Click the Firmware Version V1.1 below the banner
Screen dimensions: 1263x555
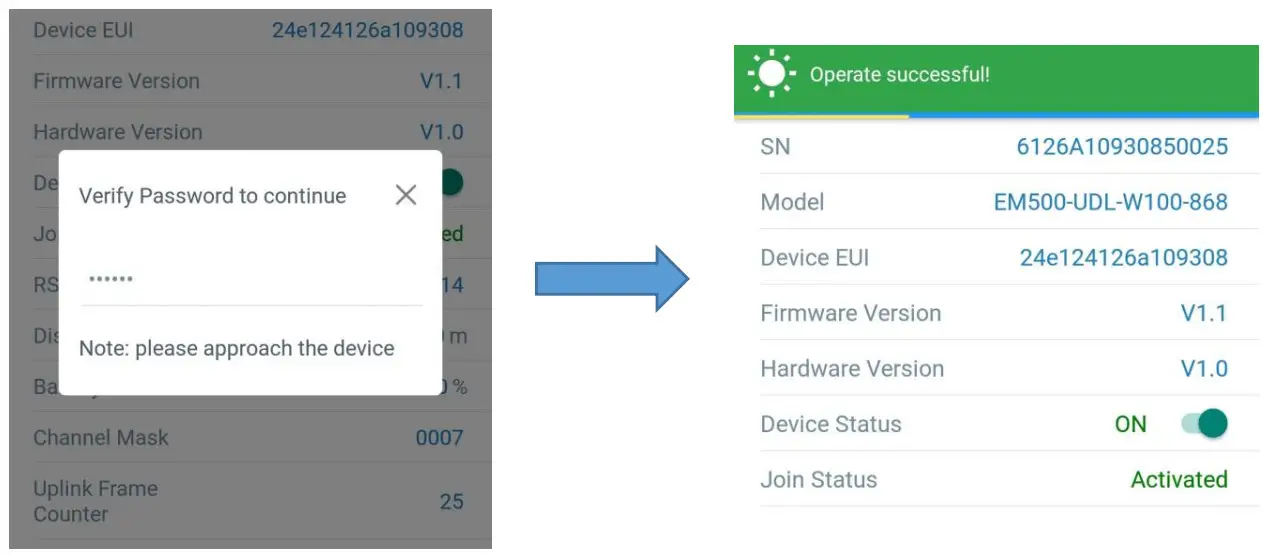(x=1203, y=313)
